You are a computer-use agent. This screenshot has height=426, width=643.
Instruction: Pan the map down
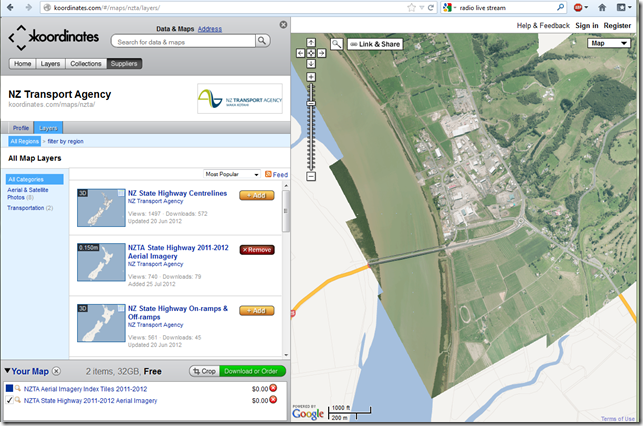coord(311,64)
